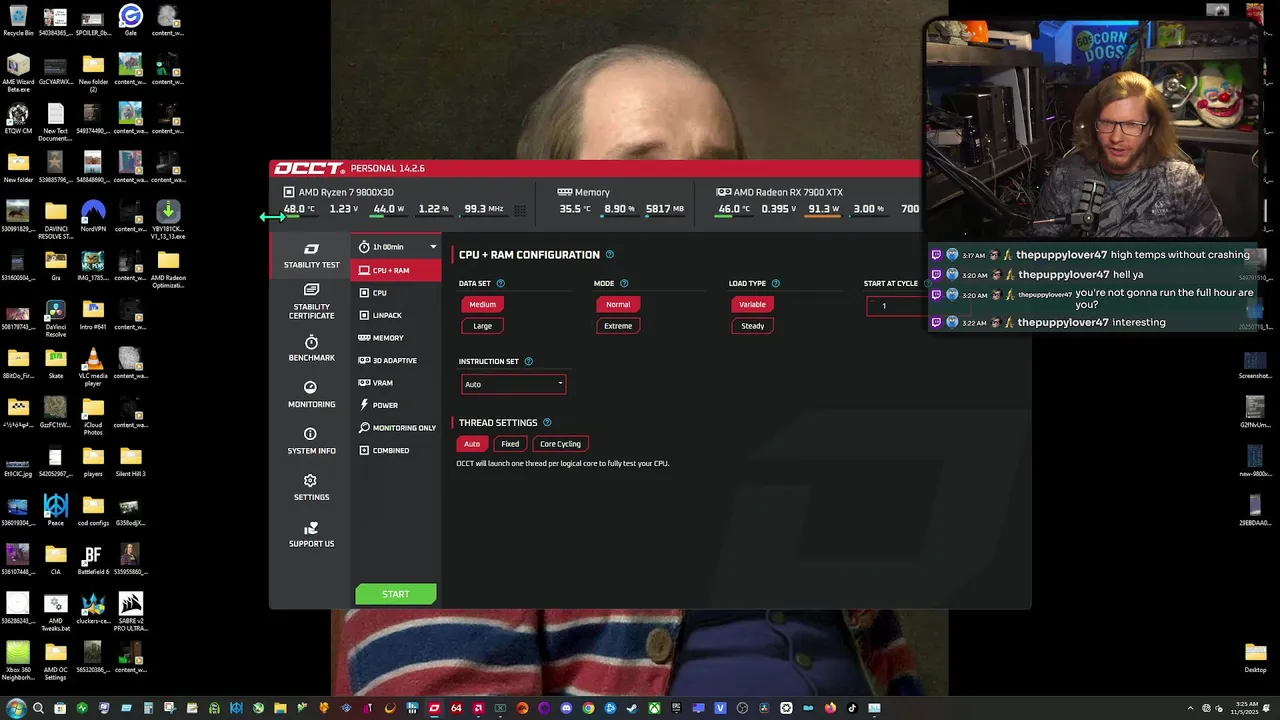Select the Monitoring Only tab
The width and height of the screenshot is (1280, 720).
pyautogui.click(x=395, y=428)
